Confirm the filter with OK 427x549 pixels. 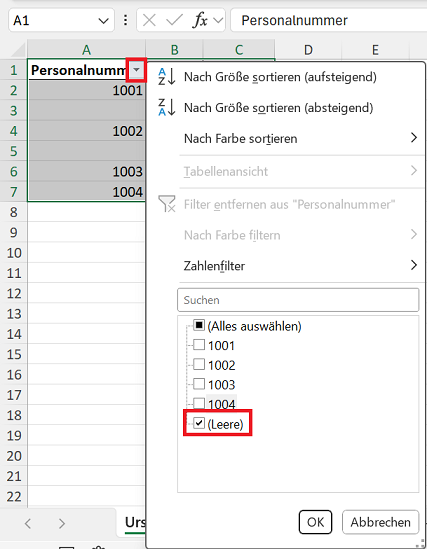315,522
